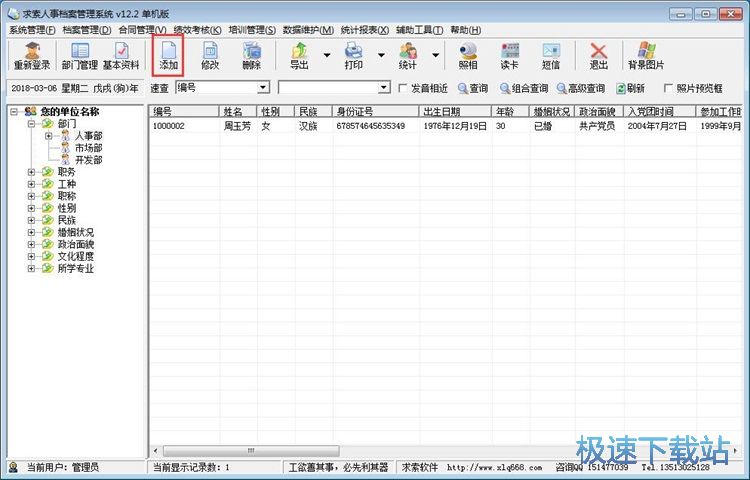Select 开发部 in the department tree
The image size is (750, 480).
pos(88,160)
